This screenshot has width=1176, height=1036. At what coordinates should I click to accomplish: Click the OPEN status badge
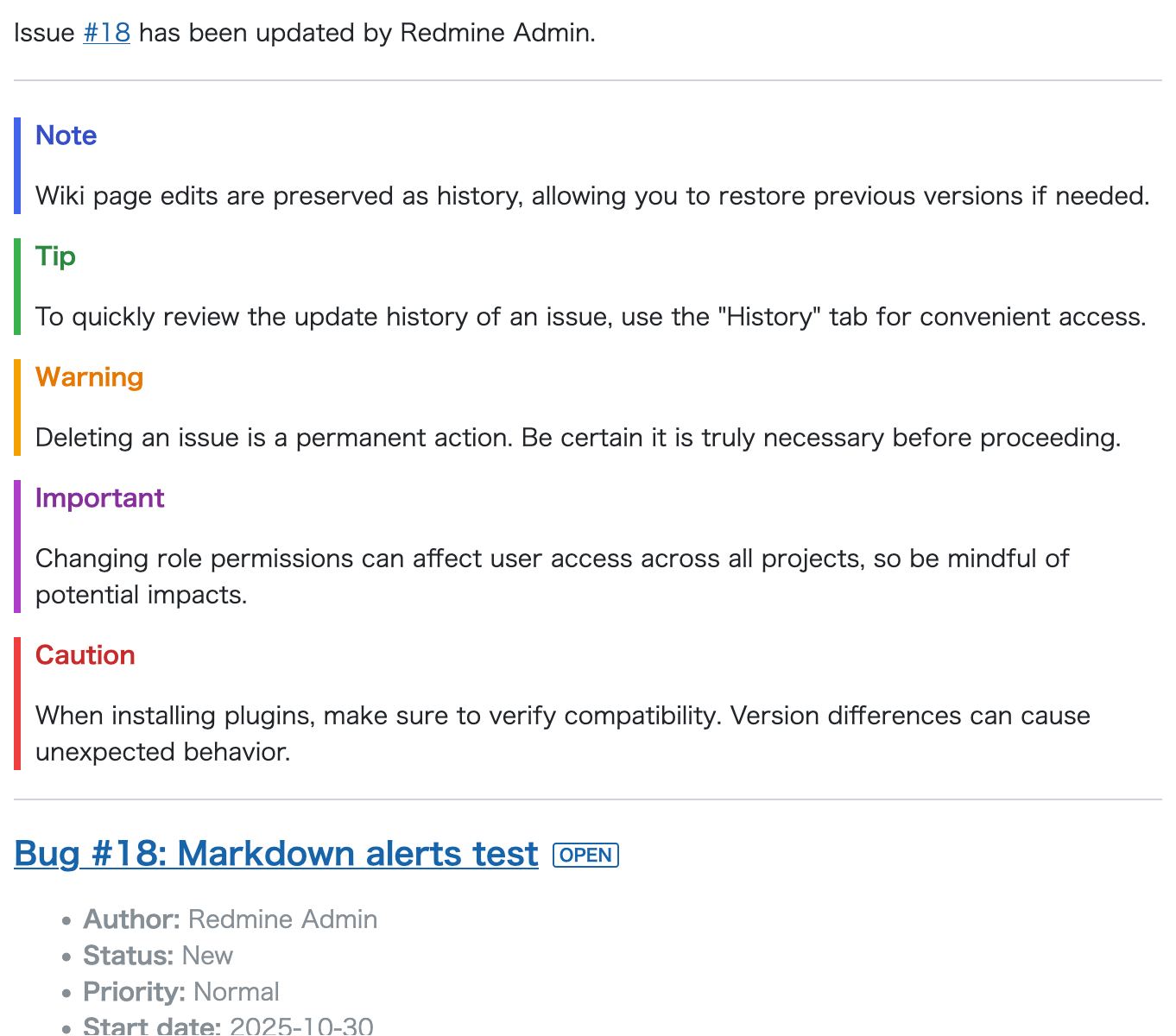point(585,855)
